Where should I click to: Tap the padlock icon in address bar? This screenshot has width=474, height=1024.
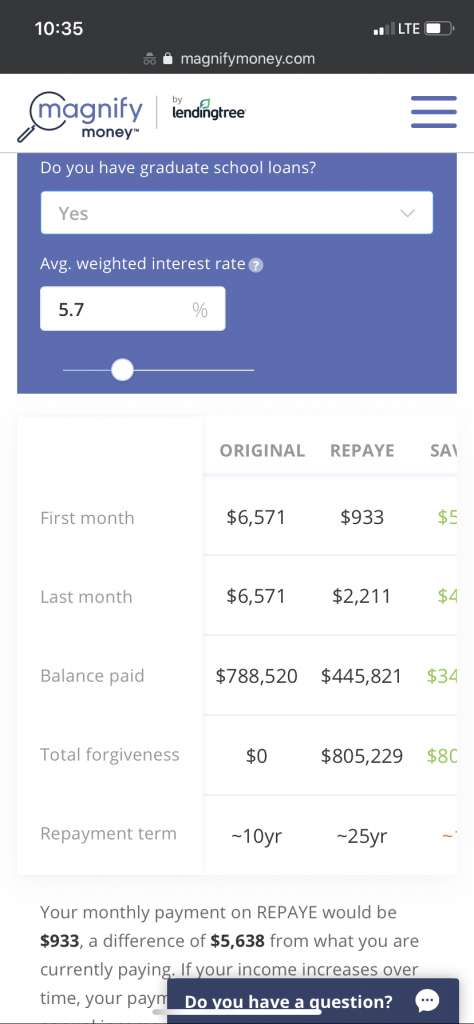click(x=168, y=59)
